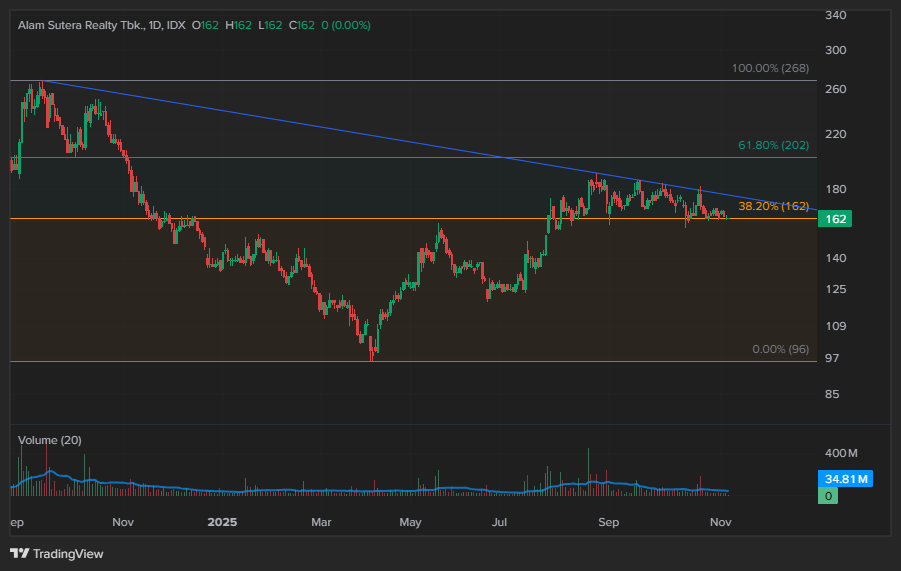Click the 0 (0.00%) price change text
The width and height of the screenshot is (901, 571).
point(350,24)
